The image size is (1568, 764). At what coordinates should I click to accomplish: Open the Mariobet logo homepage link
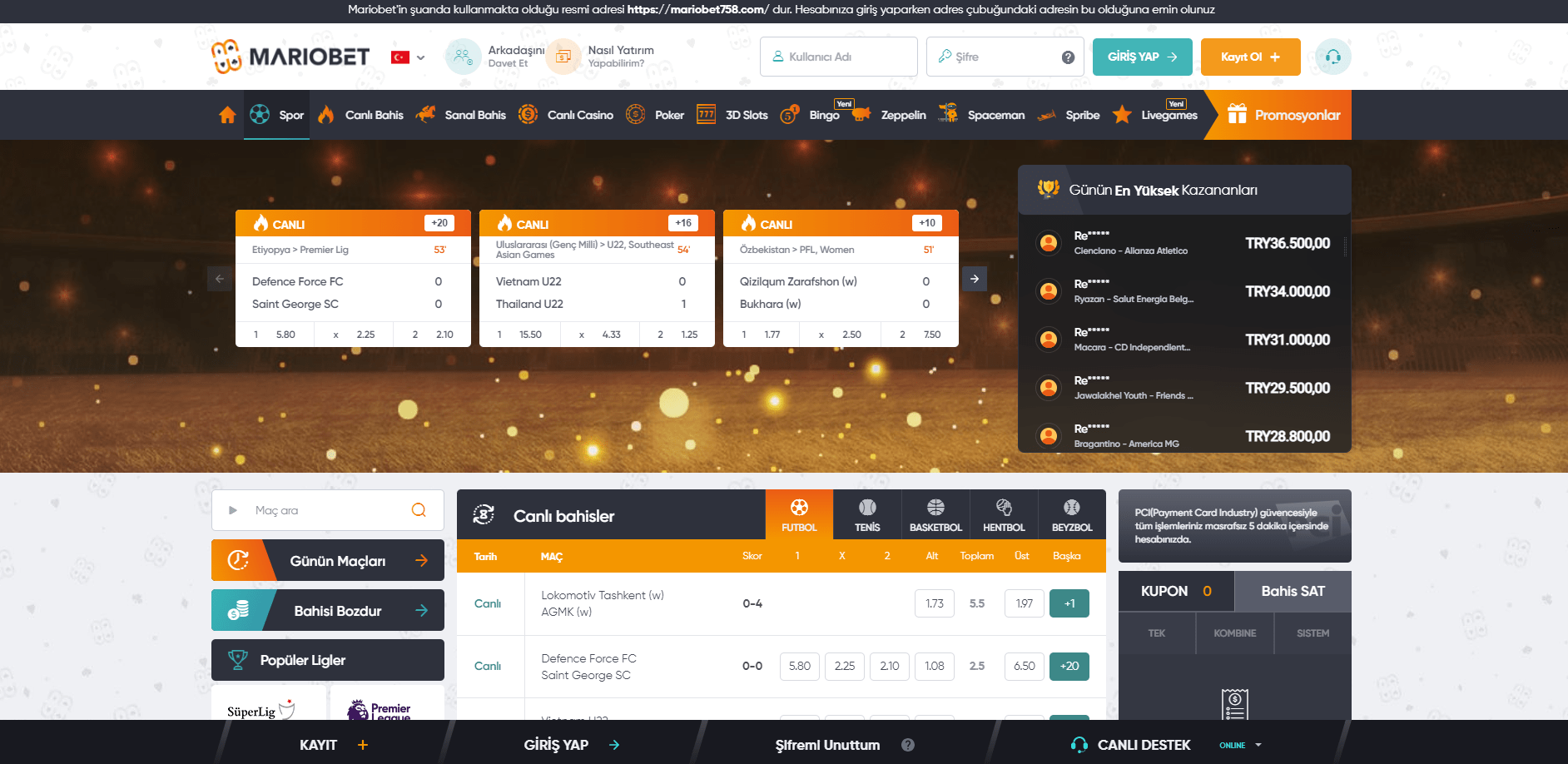(x=290, y=57)
